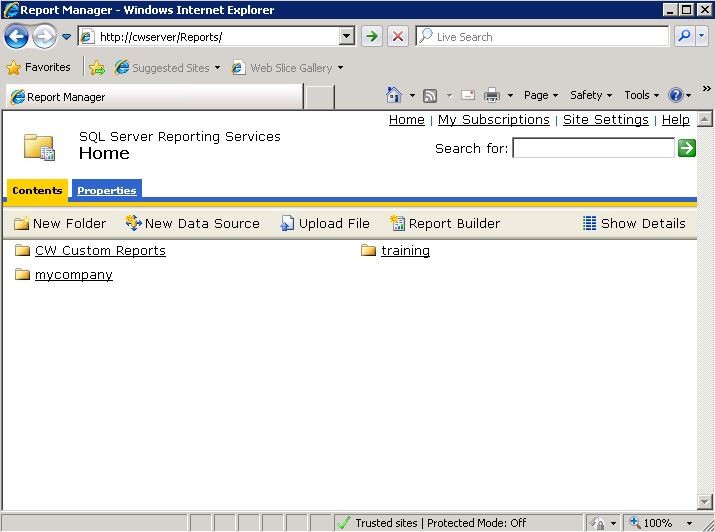Click the browser Home page icon
Image resolution: width=715 pixels, height=532 pixels.
[394, 95]
